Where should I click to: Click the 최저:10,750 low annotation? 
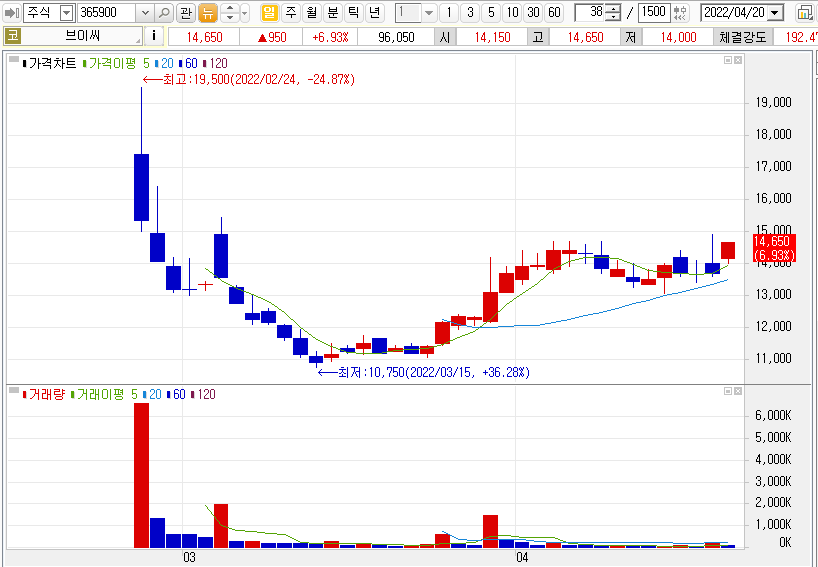(x=424, y=372)
